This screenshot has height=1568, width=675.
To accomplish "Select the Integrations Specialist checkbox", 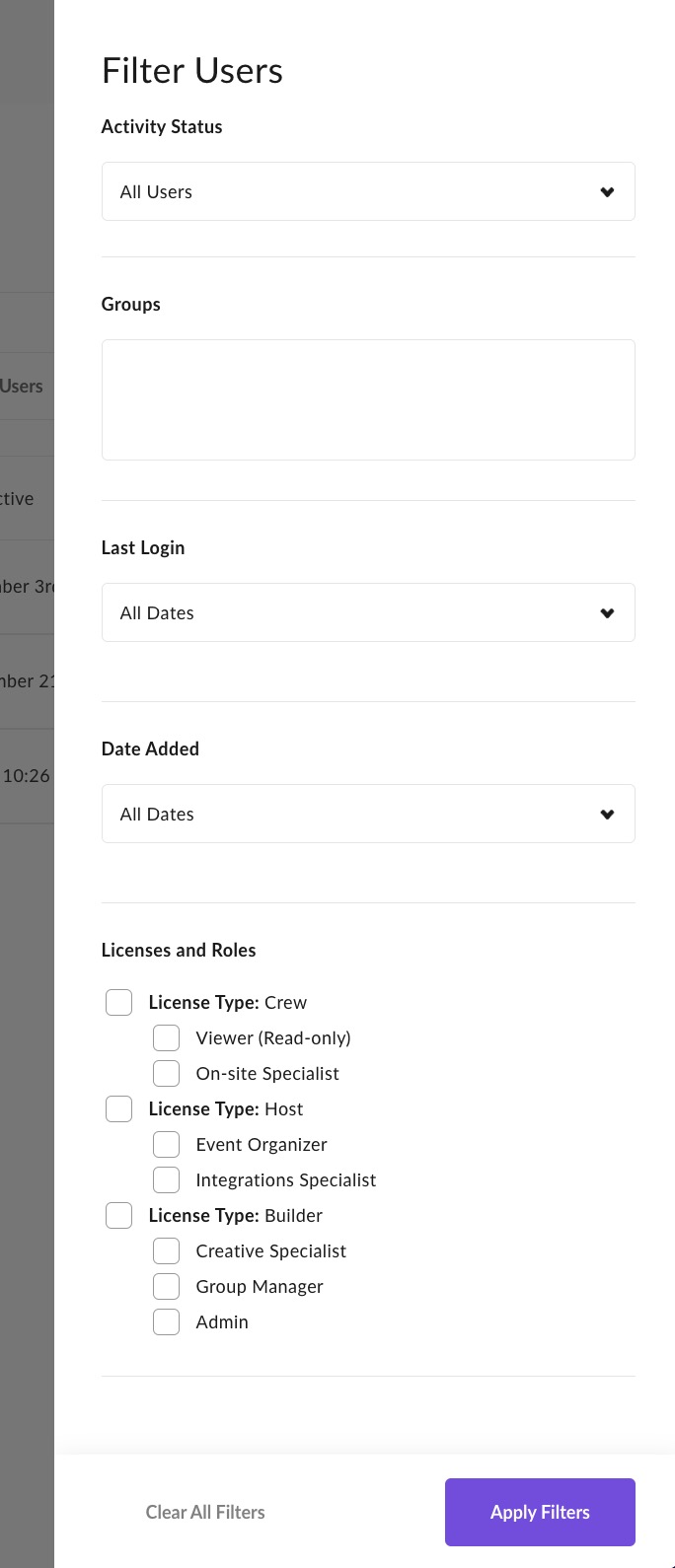I will (166, 1179).
